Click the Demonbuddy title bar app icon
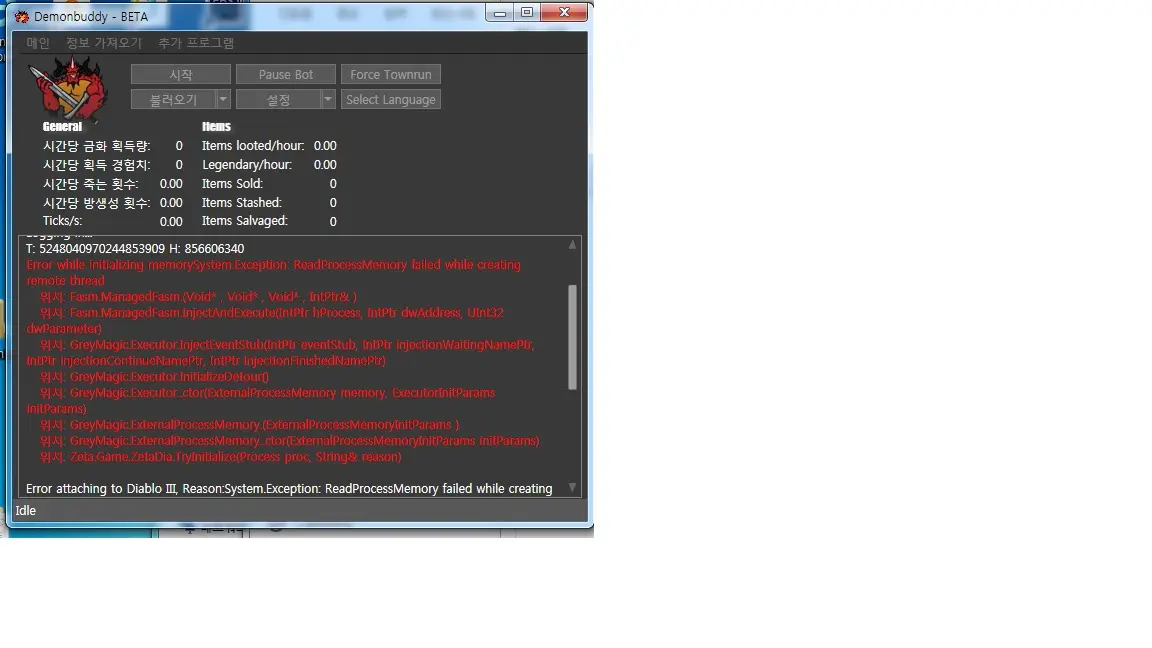This screenshot has width=1152, height=648. tap(22, 16)
